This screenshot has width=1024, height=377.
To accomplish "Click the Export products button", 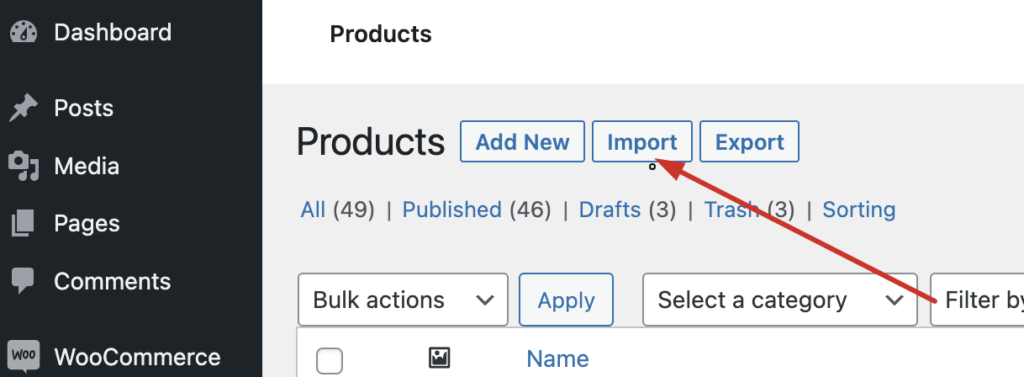I will [750, 142].
